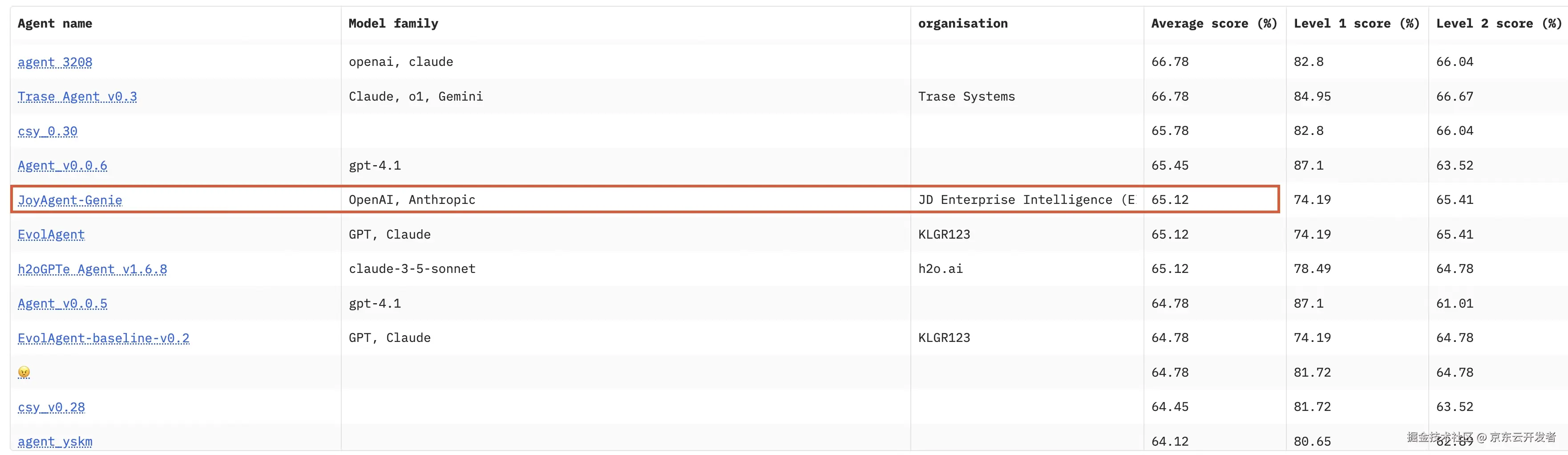Click the Agent name column header
1568x455 pixels.
pos(55,24)
